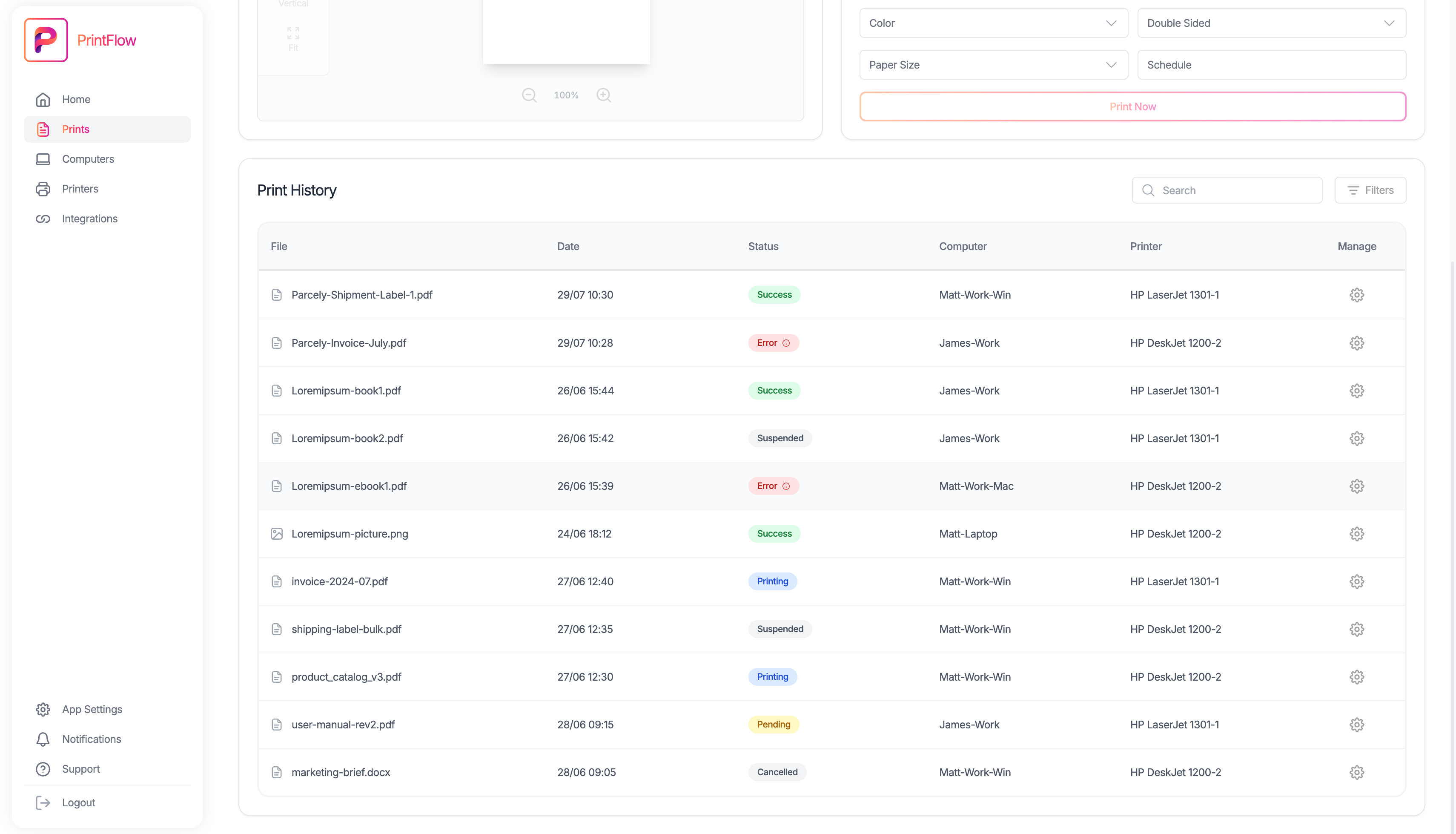
Task: Click the file icon for Parcely-Shipment-Label-1.pdf
Action: pos(276,295)
